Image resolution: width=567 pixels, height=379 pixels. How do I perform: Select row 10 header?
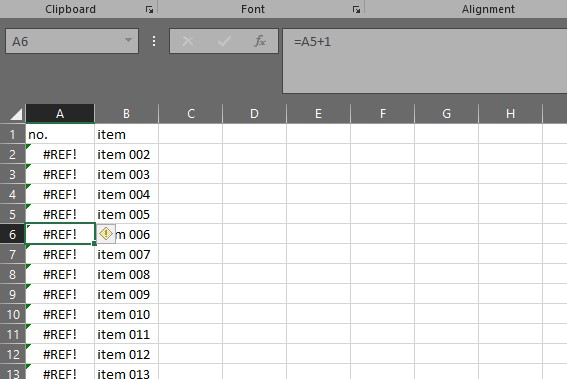[12, 314]
